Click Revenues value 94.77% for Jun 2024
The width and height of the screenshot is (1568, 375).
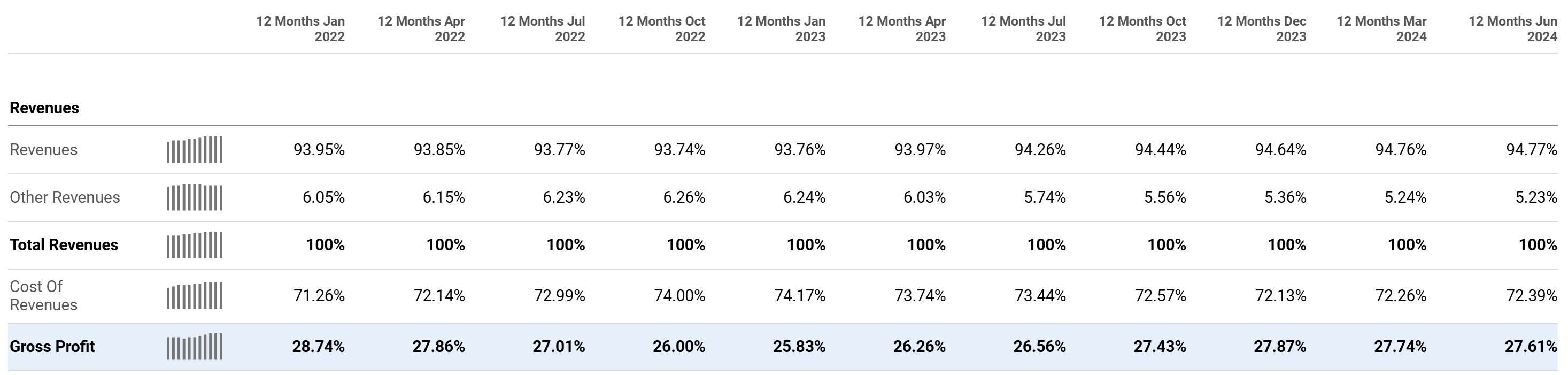point(1532,150)
